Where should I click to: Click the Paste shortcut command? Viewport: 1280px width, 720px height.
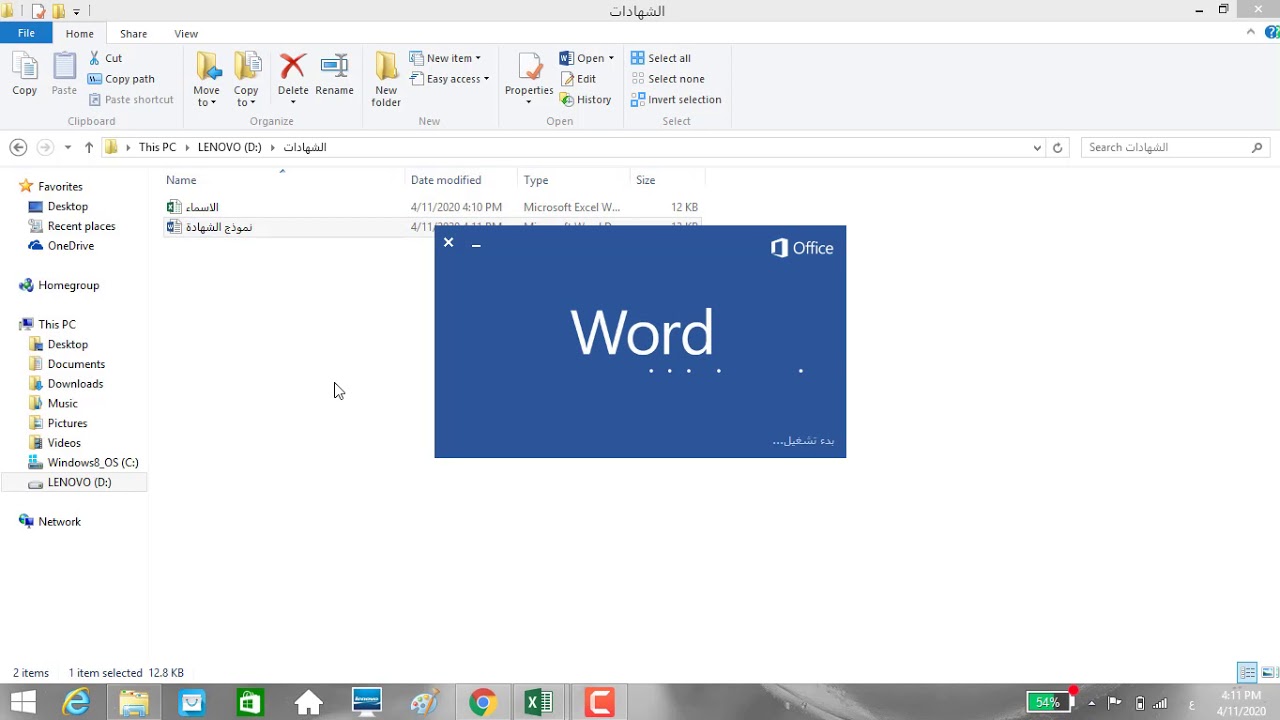coord(131,99)
